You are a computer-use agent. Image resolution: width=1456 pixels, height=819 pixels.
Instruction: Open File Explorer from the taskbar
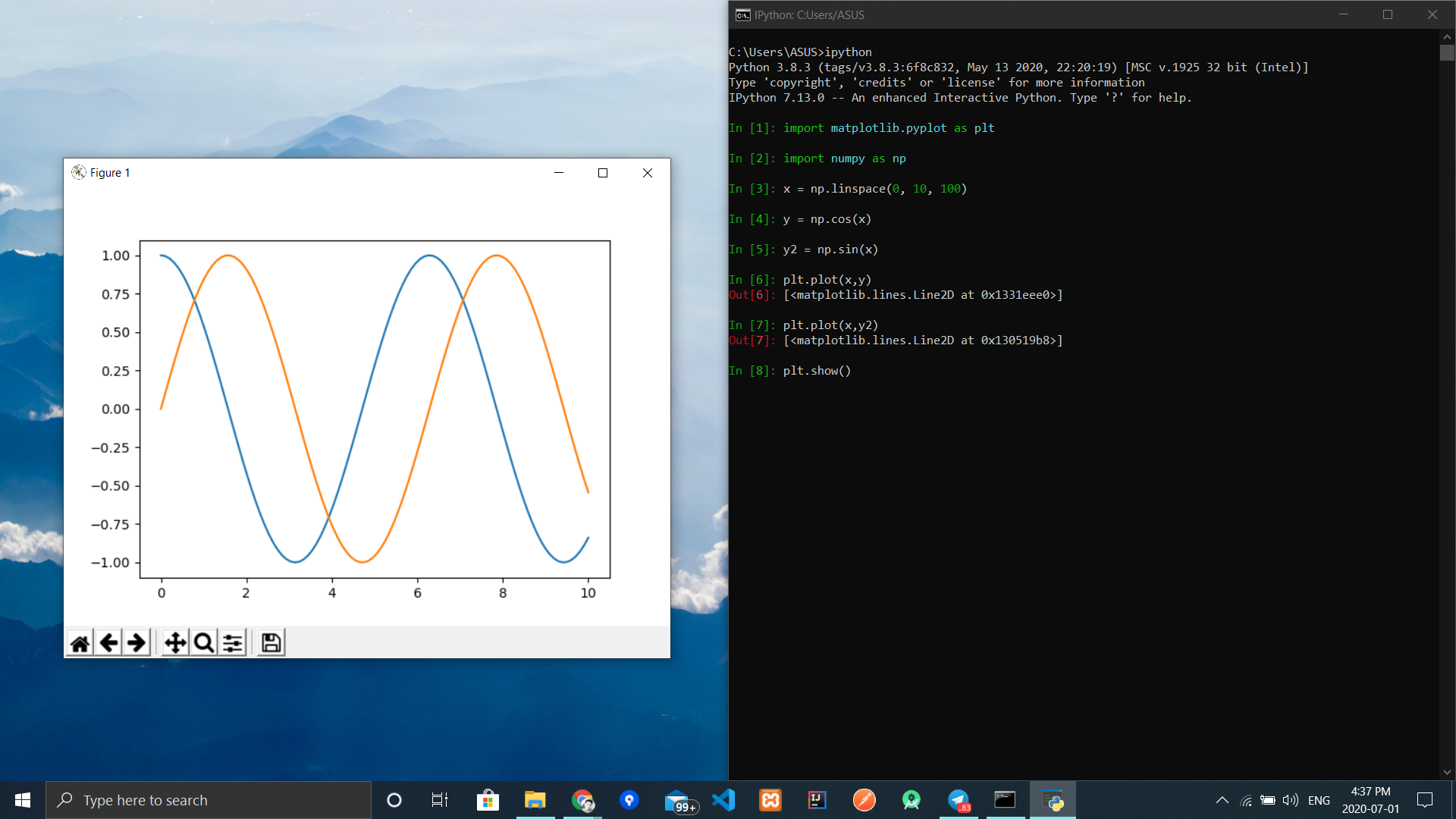point(535,800)
